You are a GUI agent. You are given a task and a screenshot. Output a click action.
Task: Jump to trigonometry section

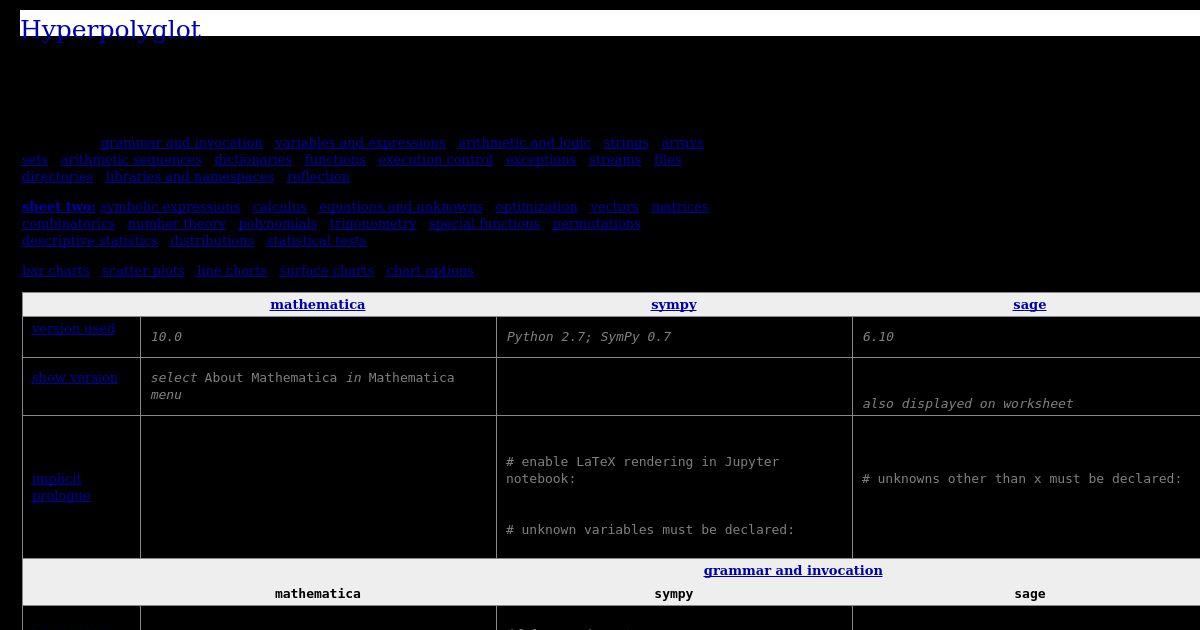pyautogui.click(x=373, y=224)
